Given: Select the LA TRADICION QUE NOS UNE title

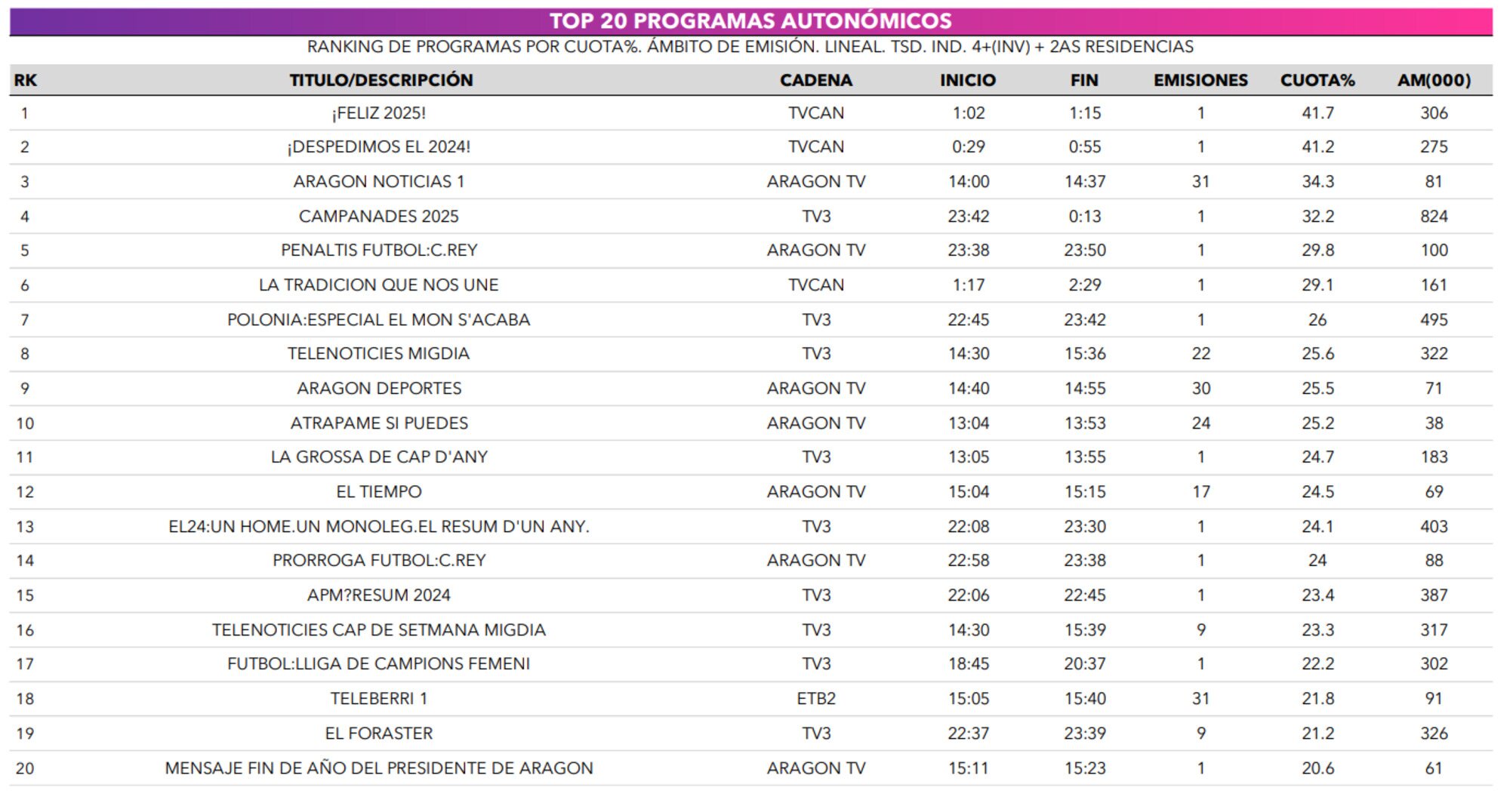Looking at the screenshot, I should click(379, 285).
